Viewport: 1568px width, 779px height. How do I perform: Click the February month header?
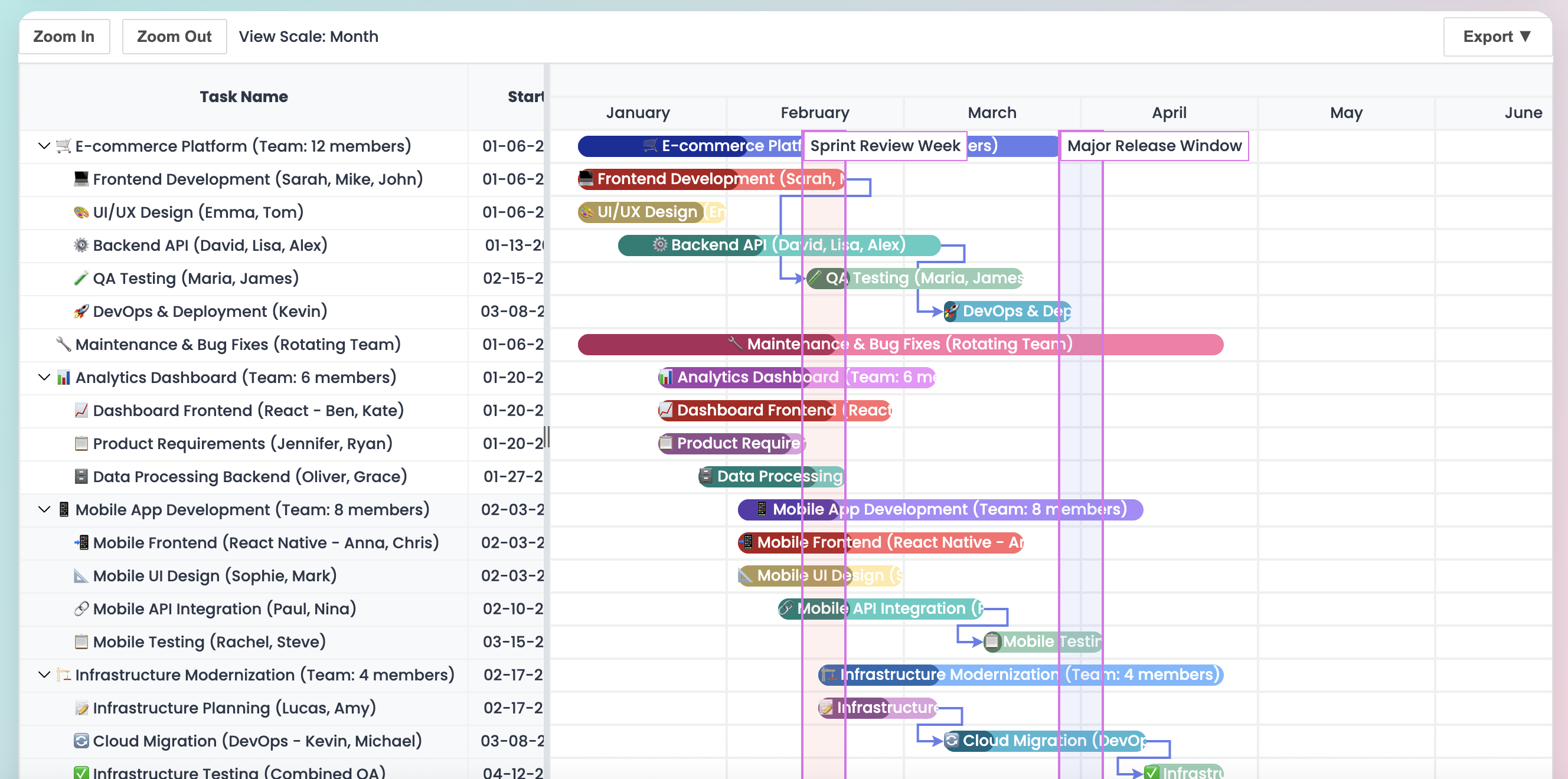click(815, 113)
